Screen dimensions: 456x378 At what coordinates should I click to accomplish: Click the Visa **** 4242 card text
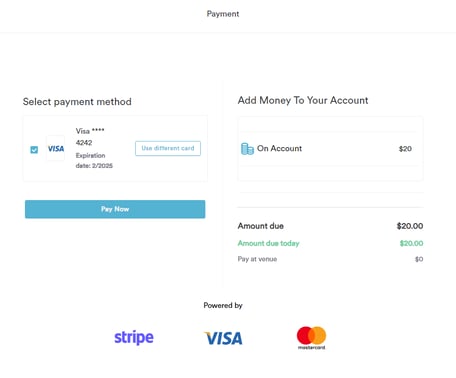[90, 137]
